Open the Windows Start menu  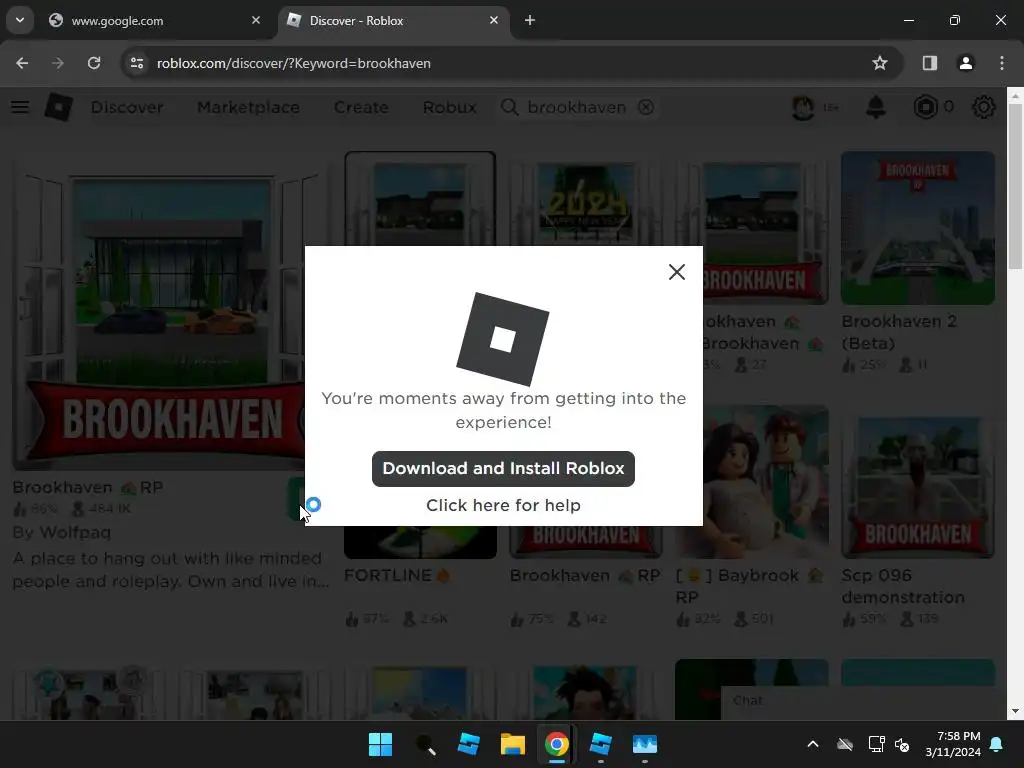tap(380, 744)
